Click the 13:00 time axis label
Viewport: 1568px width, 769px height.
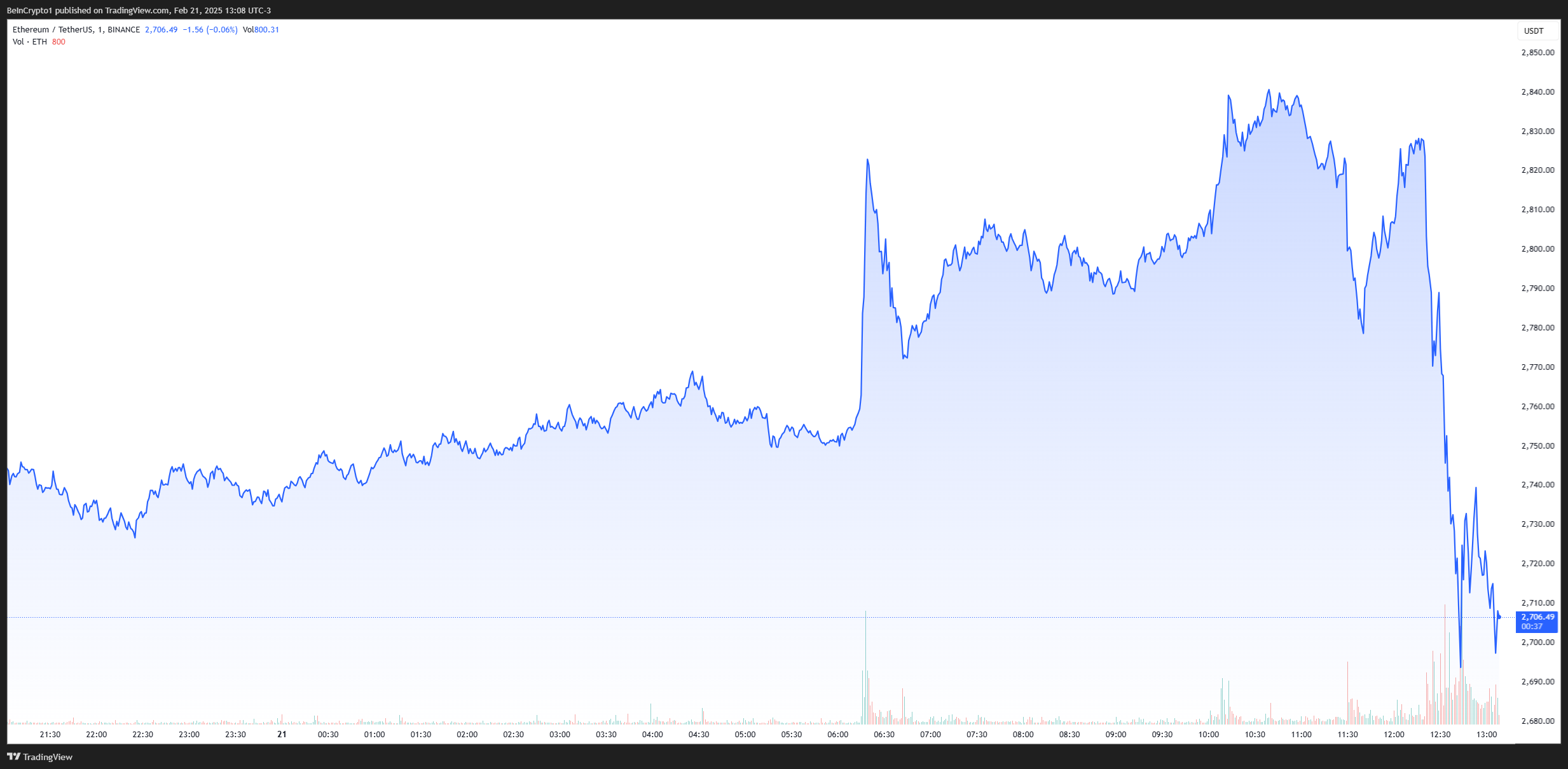(1486, 735)
